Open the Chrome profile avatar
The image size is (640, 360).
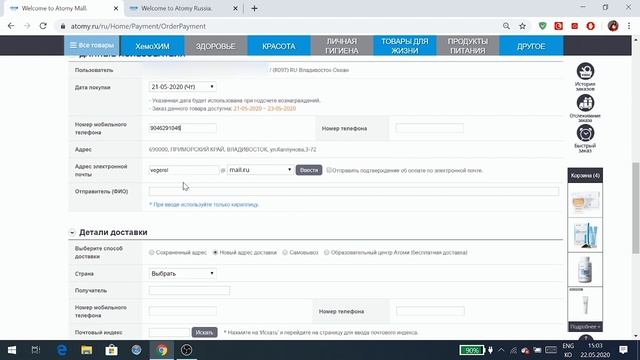pyautogui.click(x=613, y=26)
